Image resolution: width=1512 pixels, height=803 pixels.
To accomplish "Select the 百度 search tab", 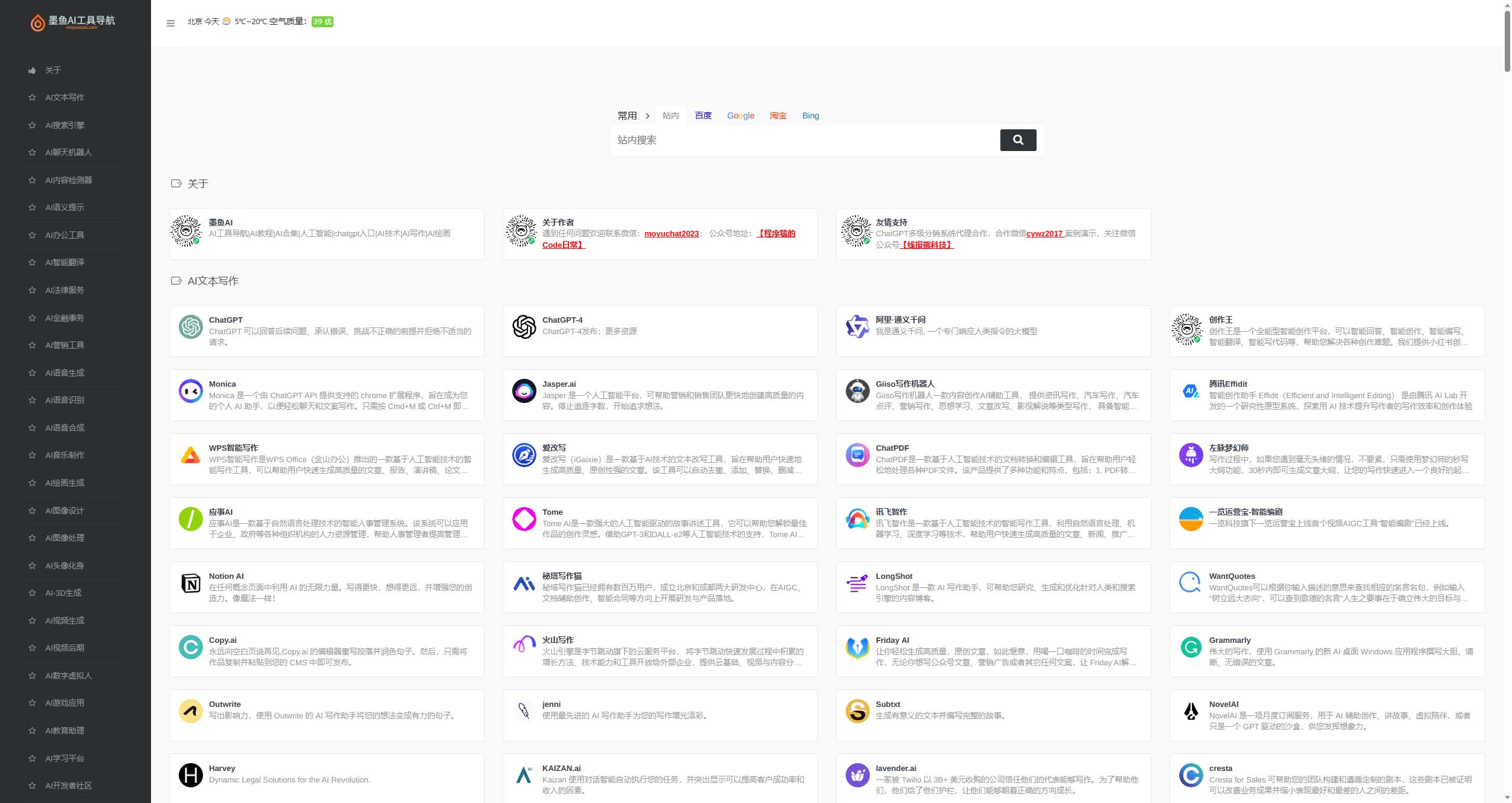I will point(703,115).
